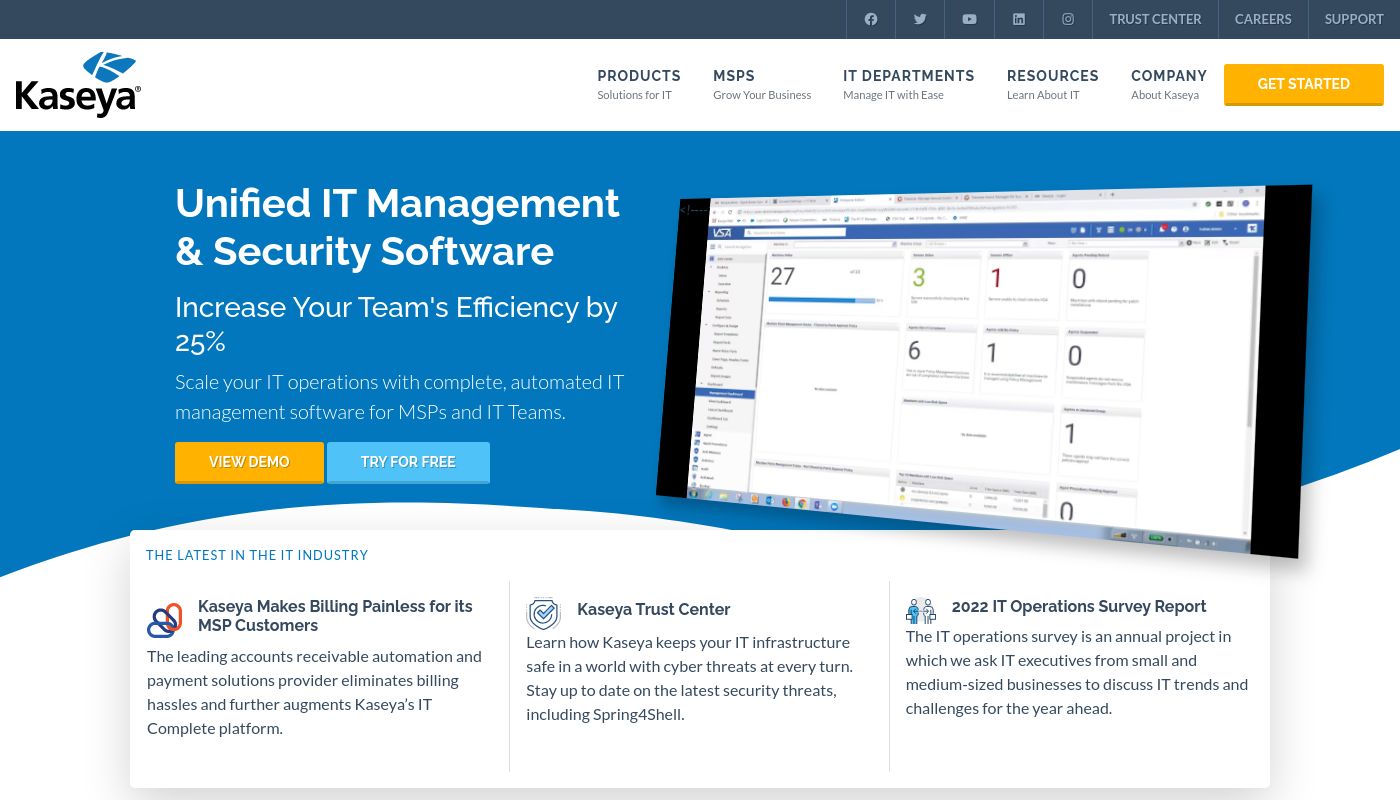
Task: Click the Get Started button
Action: click(x=1304, y=84)
